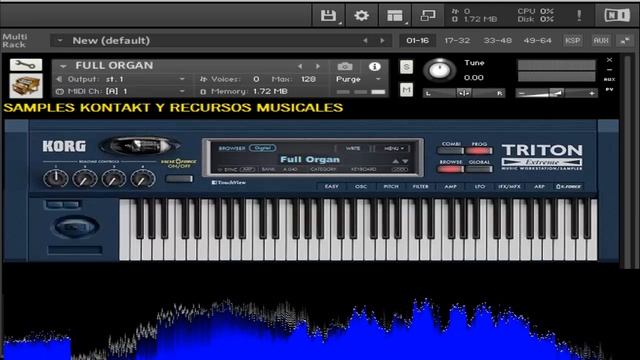Toggle the BROWSE mode button
Screen dimensions: 640x360
[x=450, y=169]
